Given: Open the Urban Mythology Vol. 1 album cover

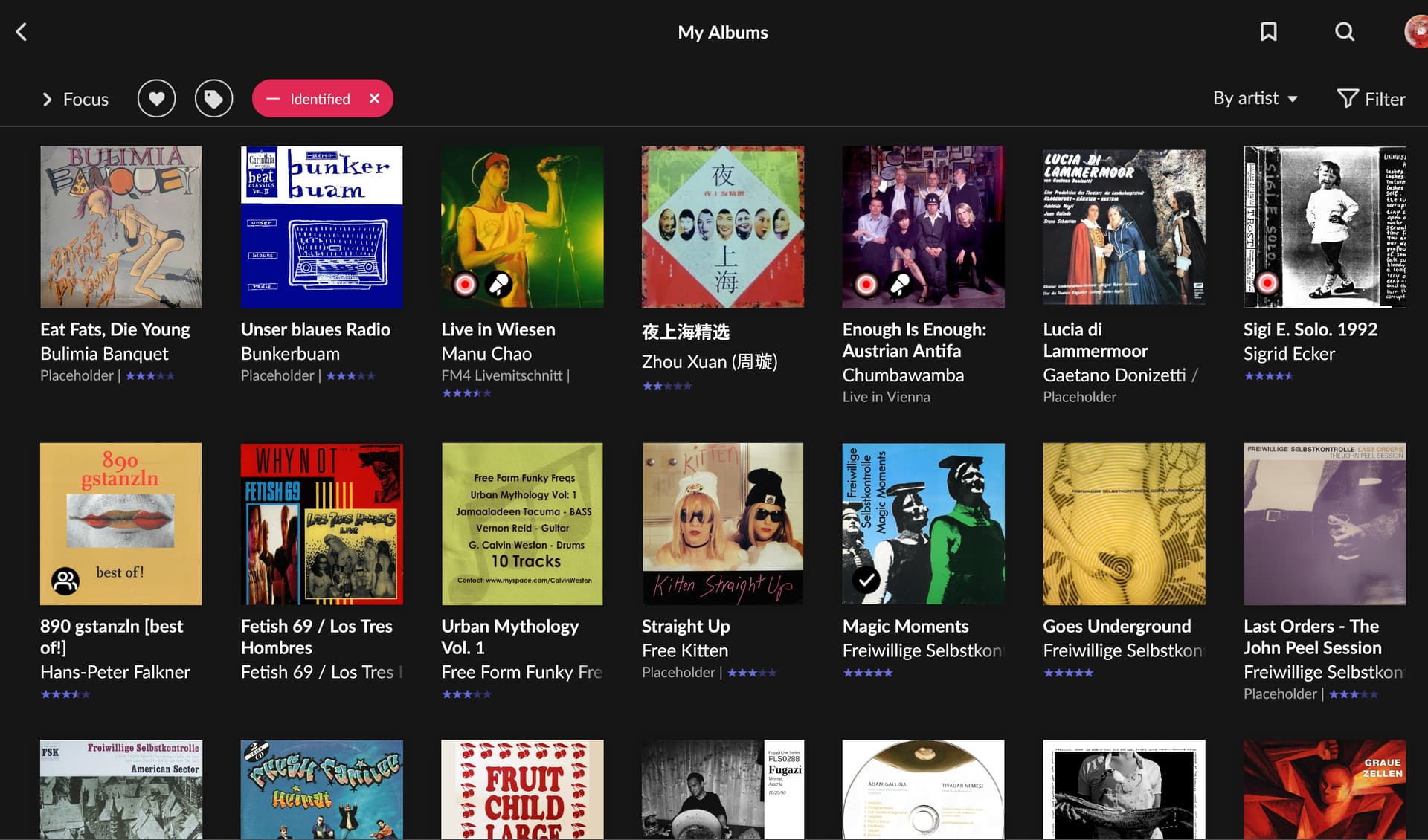Looking at the screenshot, I should (522, 524).
